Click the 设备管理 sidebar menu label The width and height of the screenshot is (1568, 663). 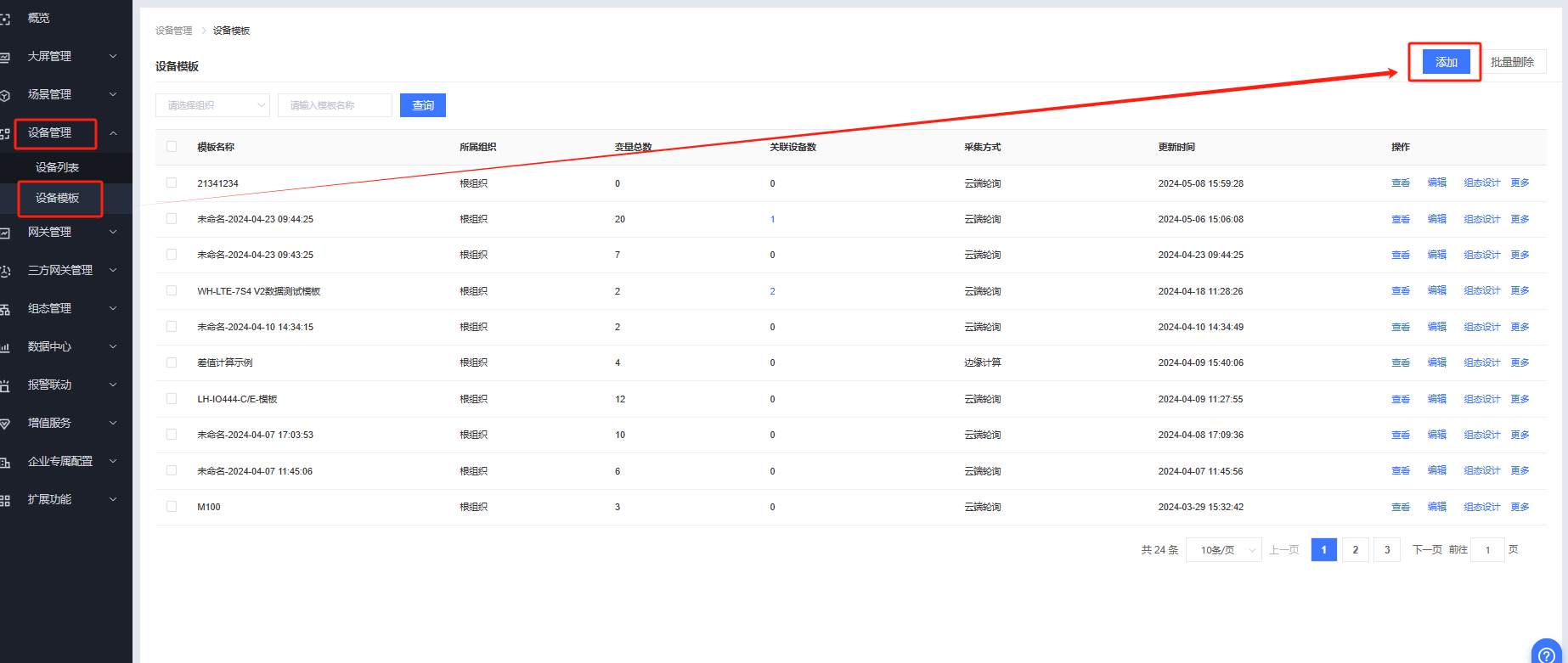(x=49, y=132)
